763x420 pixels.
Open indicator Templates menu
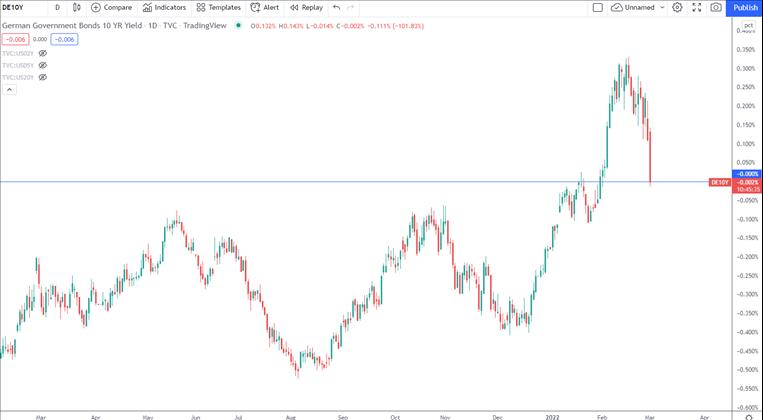(x=218, y=7)
